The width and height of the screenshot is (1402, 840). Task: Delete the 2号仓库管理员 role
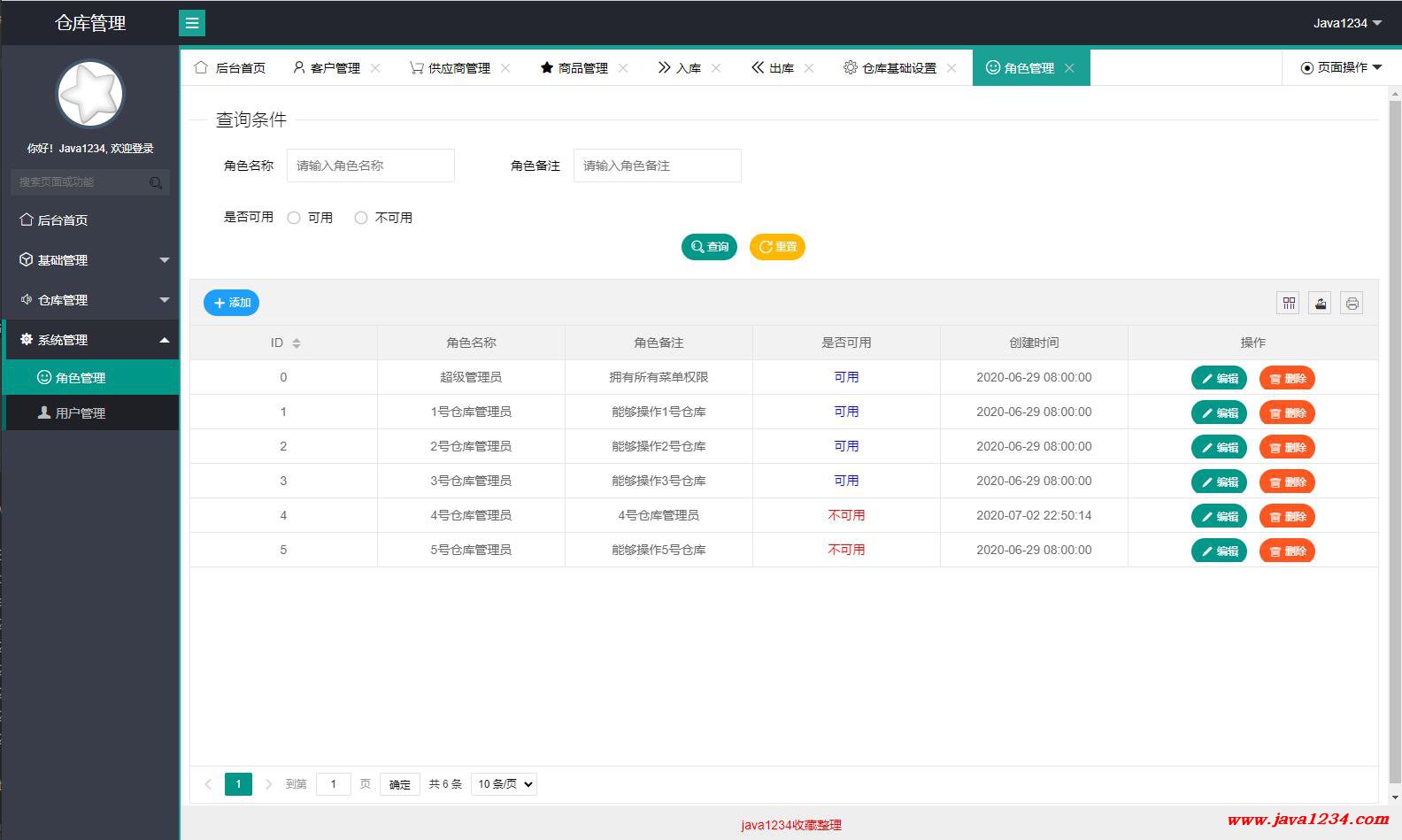tap(1287, 447)
